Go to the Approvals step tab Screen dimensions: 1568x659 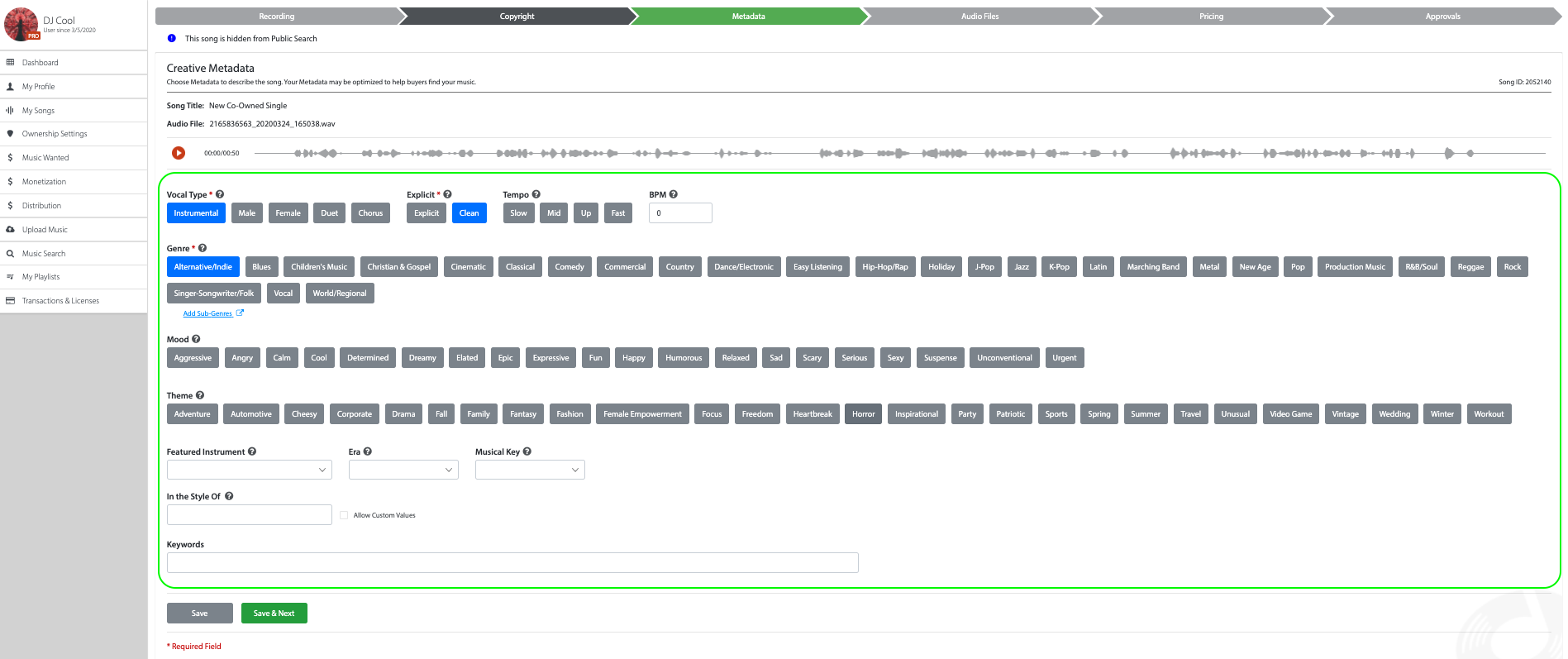[1443, 17]
